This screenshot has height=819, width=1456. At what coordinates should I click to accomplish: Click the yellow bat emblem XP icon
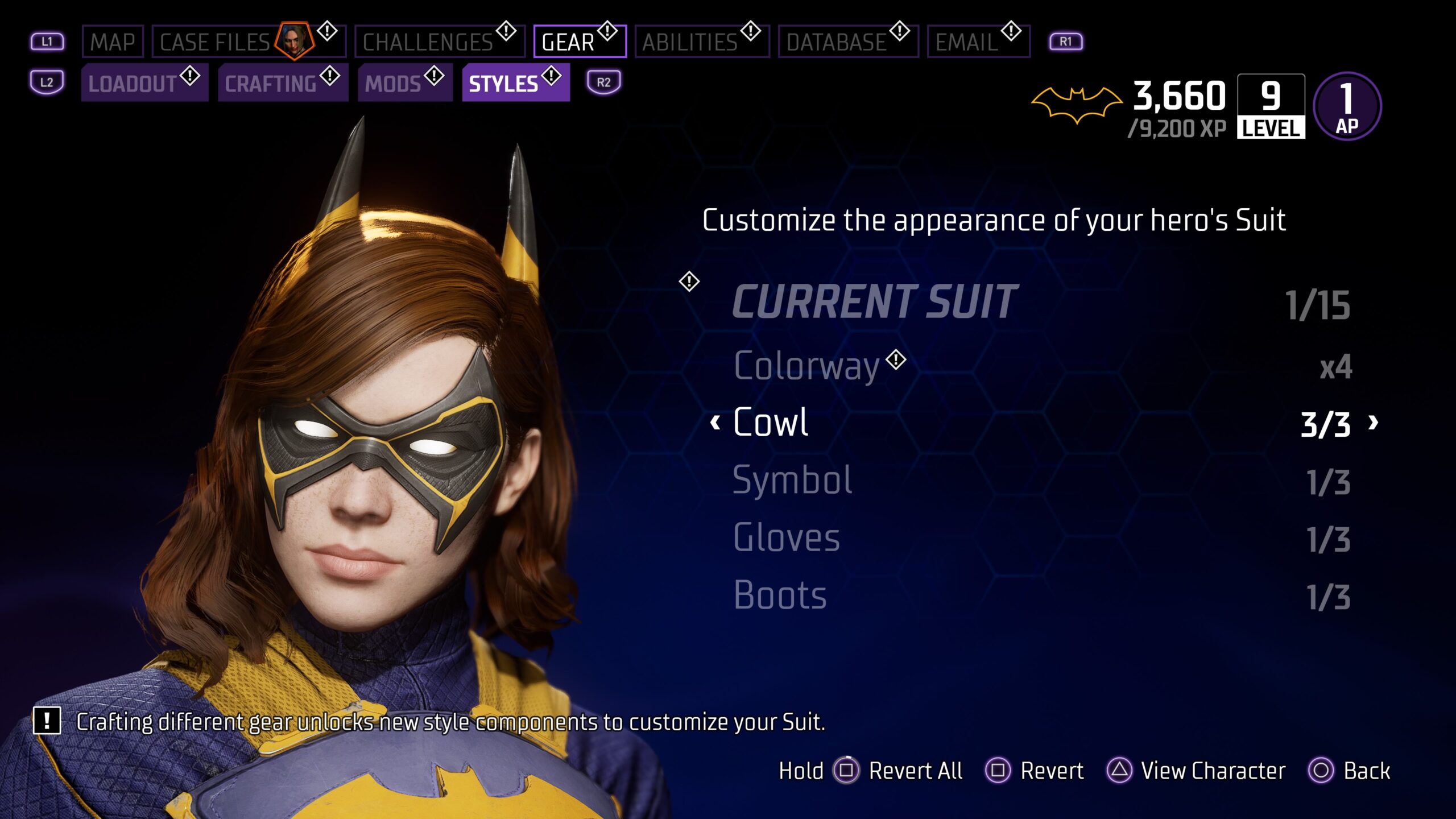coord(1076,105)
